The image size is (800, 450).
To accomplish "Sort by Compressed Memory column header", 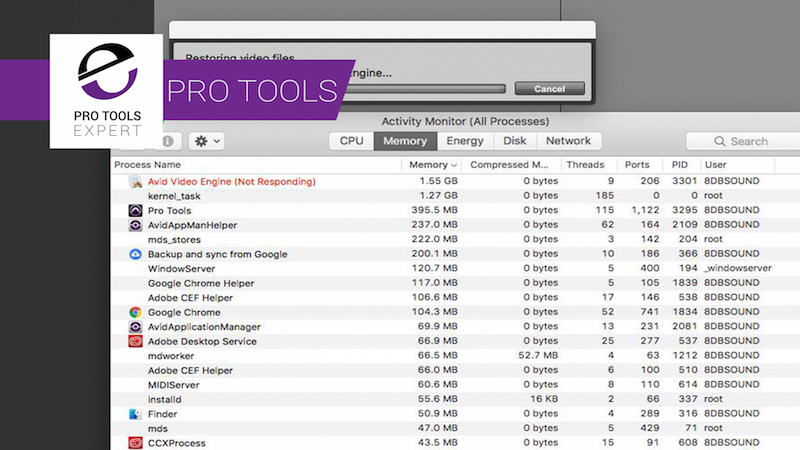I will tap(509, 165).
